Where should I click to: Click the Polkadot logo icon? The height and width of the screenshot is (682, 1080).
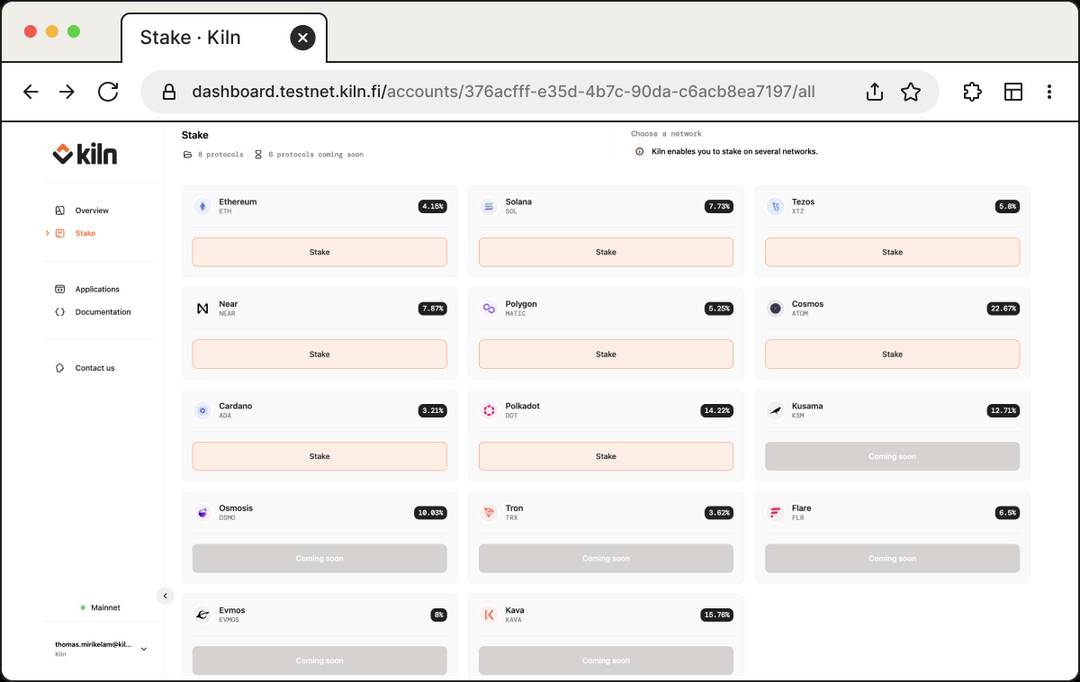[x=489, y=410]
